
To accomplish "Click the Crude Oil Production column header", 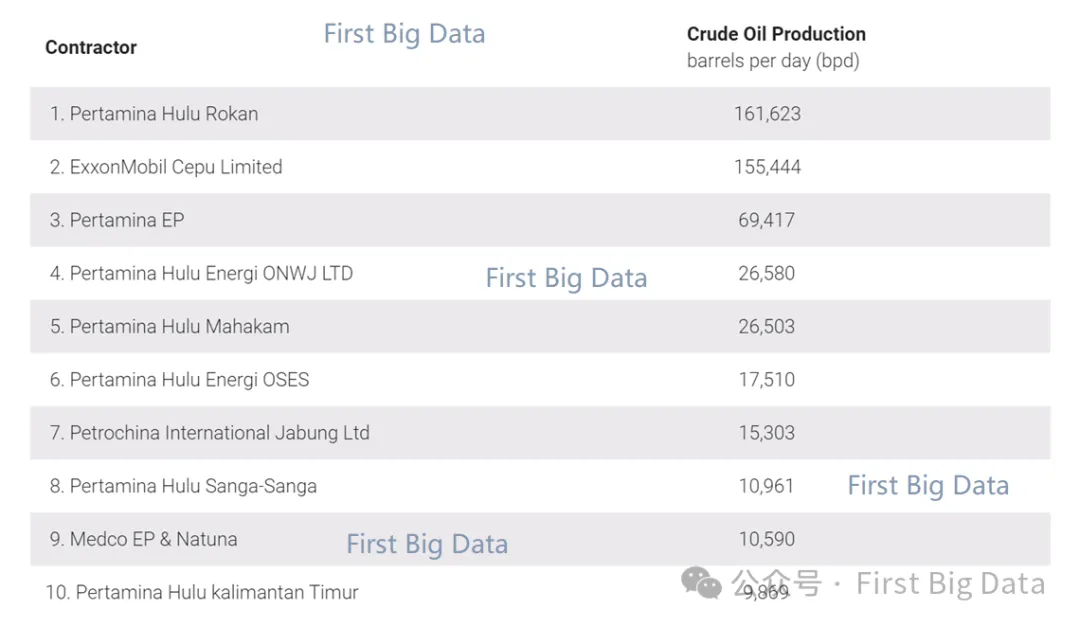I will point(776,34).
